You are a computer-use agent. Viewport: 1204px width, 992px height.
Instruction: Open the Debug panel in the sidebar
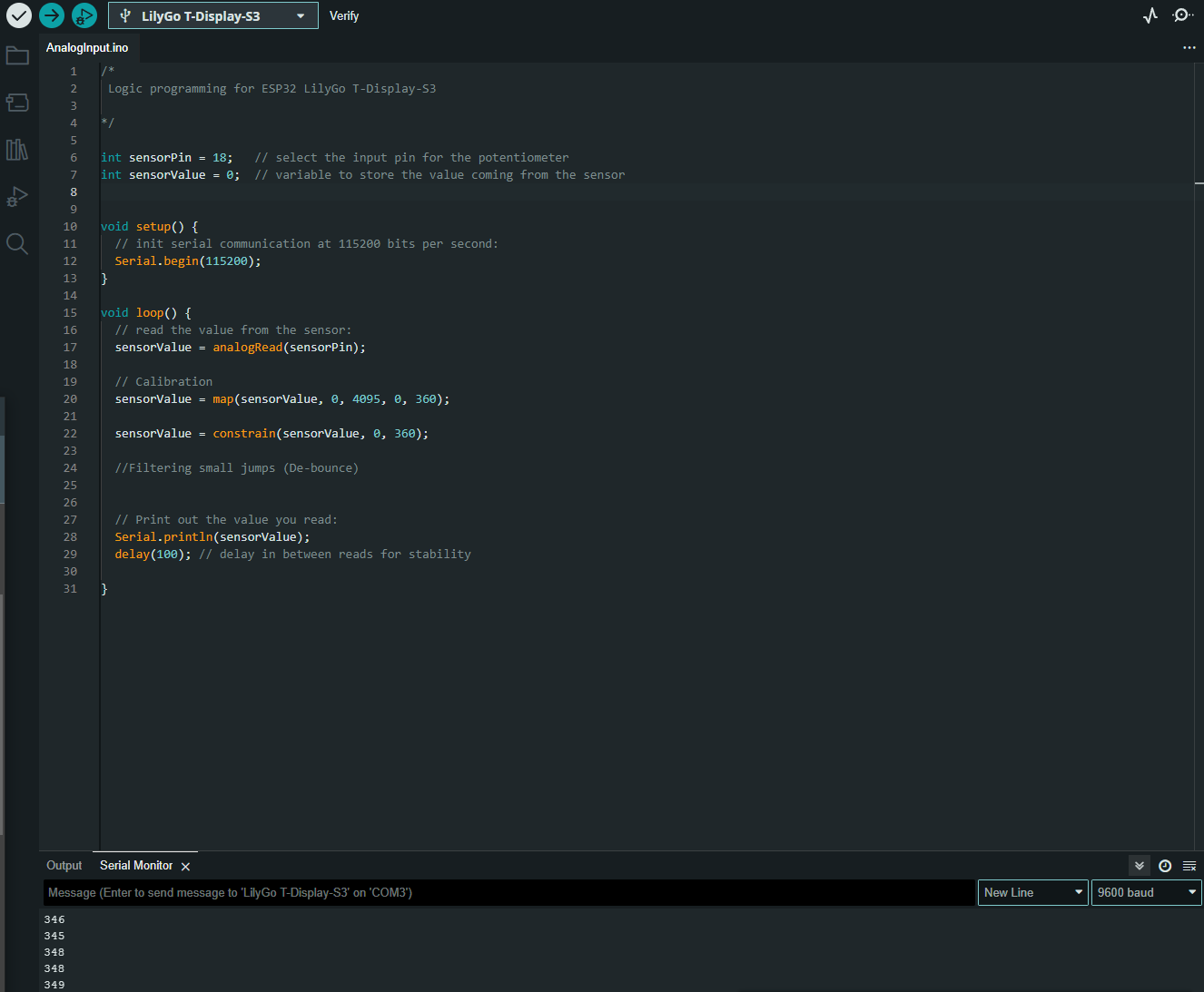point(17,196)
